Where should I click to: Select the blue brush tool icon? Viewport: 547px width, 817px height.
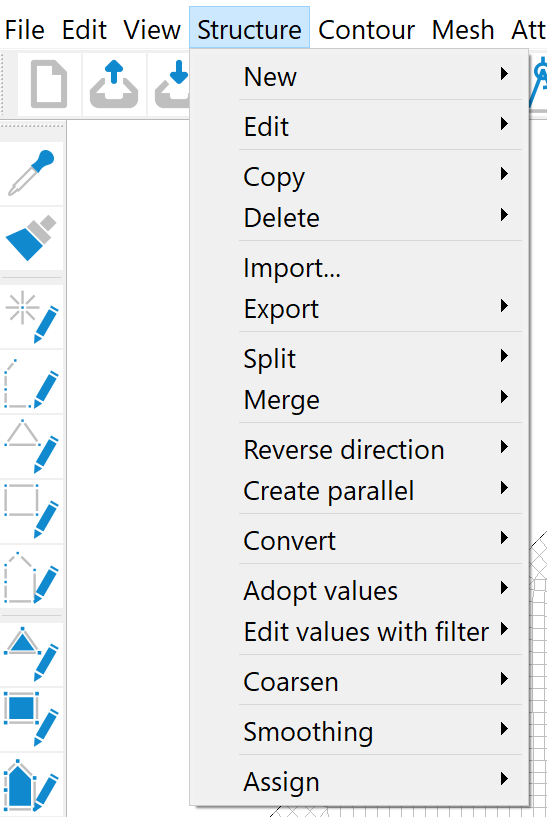click(32, 238)
